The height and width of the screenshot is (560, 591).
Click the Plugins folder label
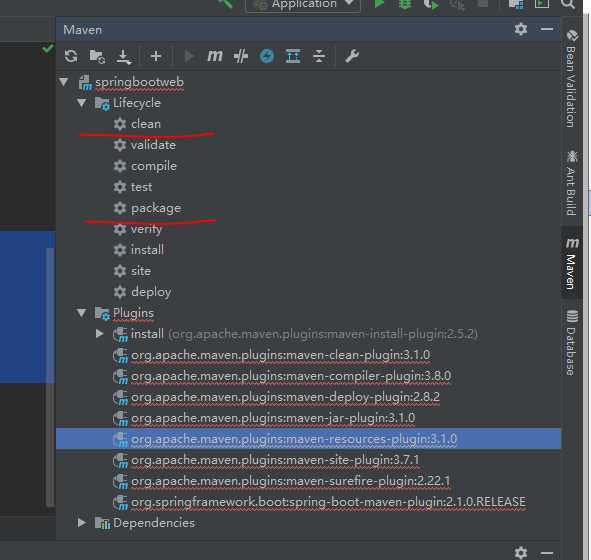tap(133, 313)
